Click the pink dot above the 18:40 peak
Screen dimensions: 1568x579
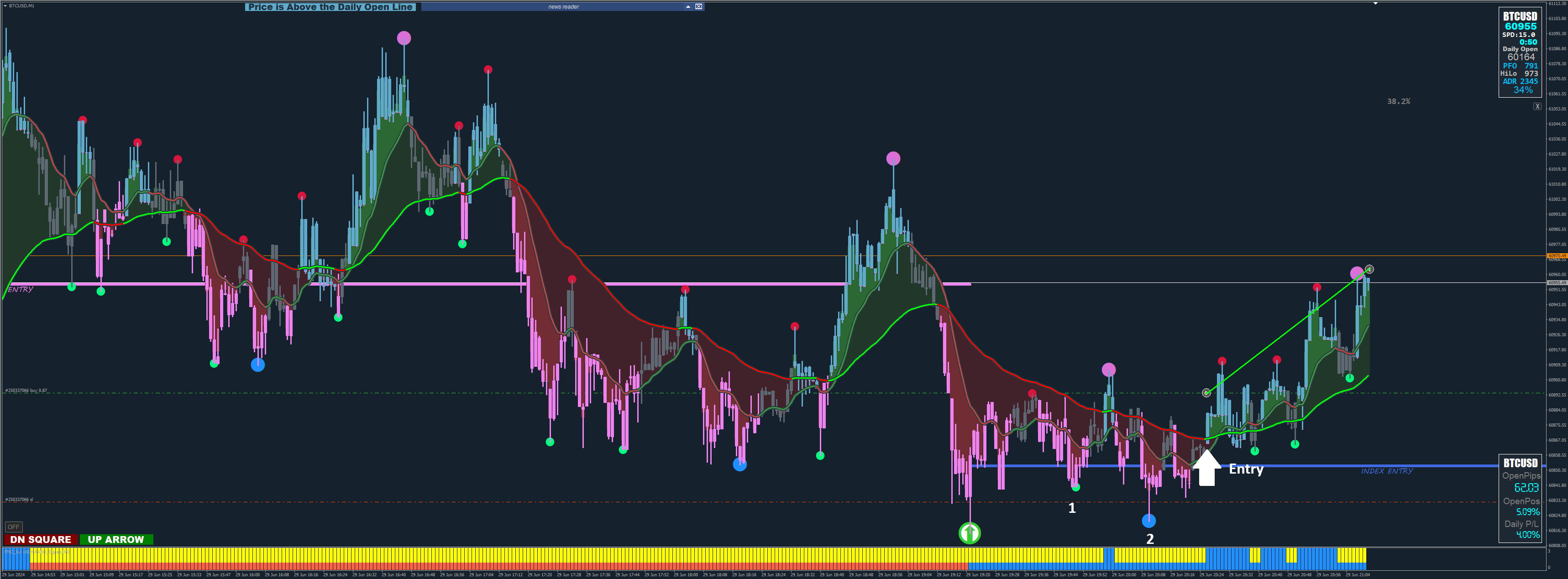tap(893, 159)
